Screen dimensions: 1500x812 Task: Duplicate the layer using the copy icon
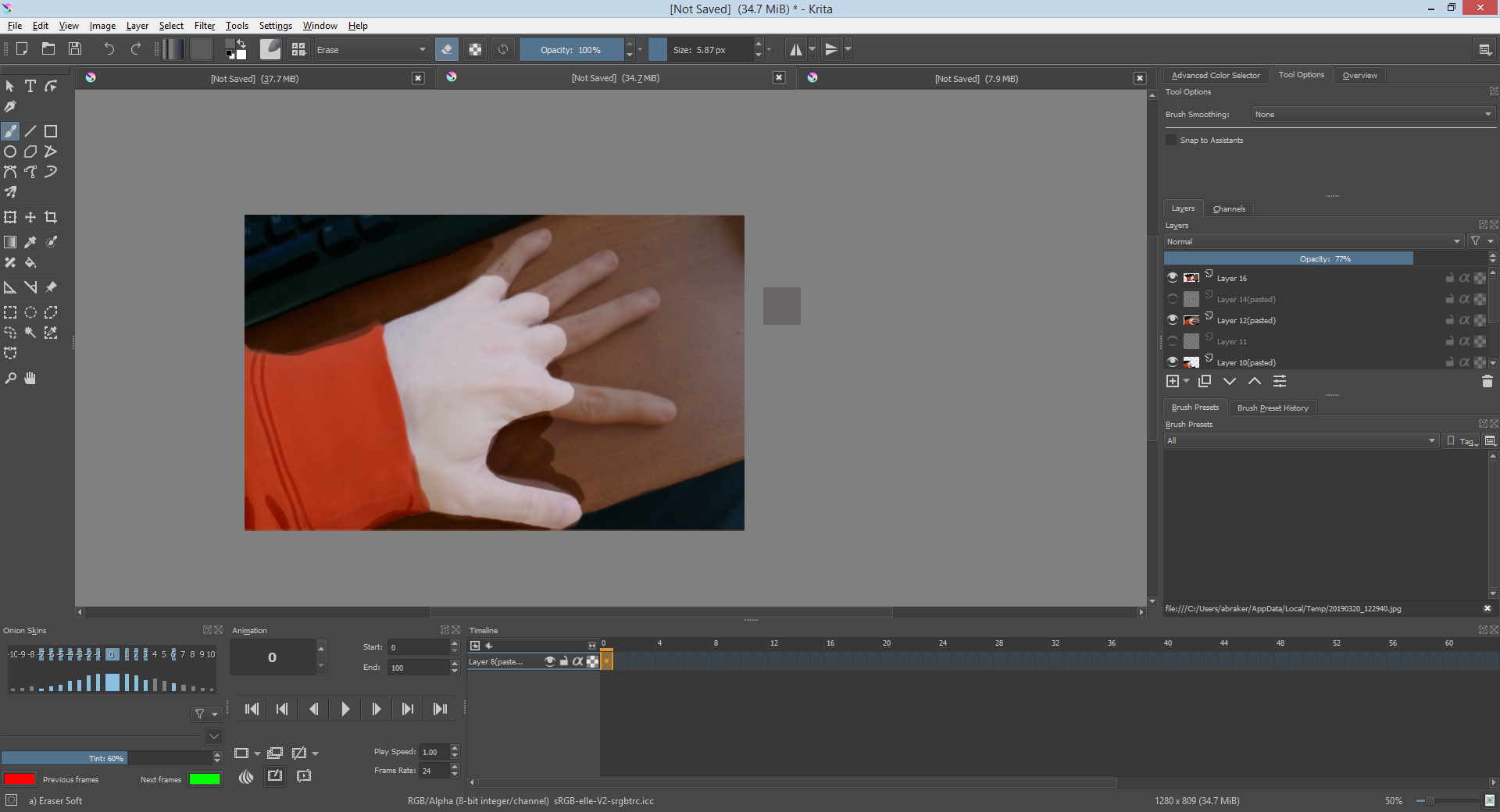click(1205, 381)
